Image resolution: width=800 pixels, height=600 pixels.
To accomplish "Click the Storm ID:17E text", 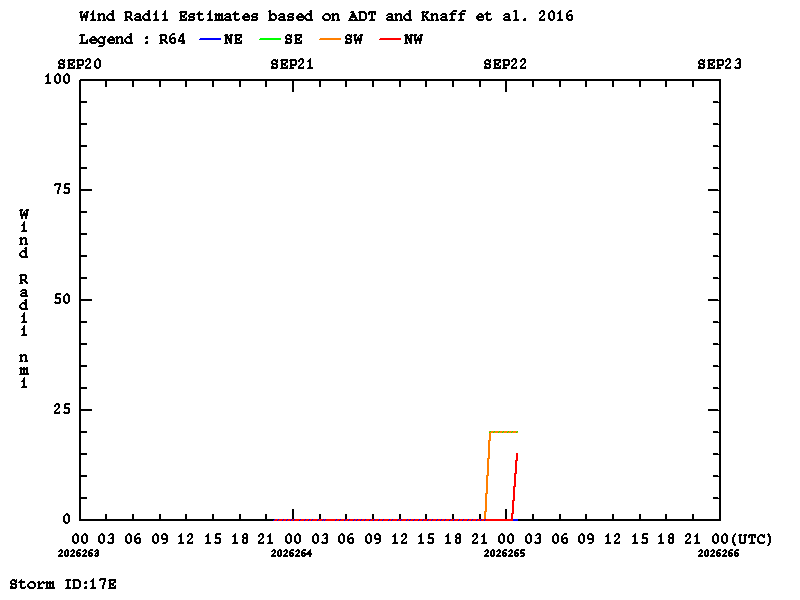I will 63,584.
